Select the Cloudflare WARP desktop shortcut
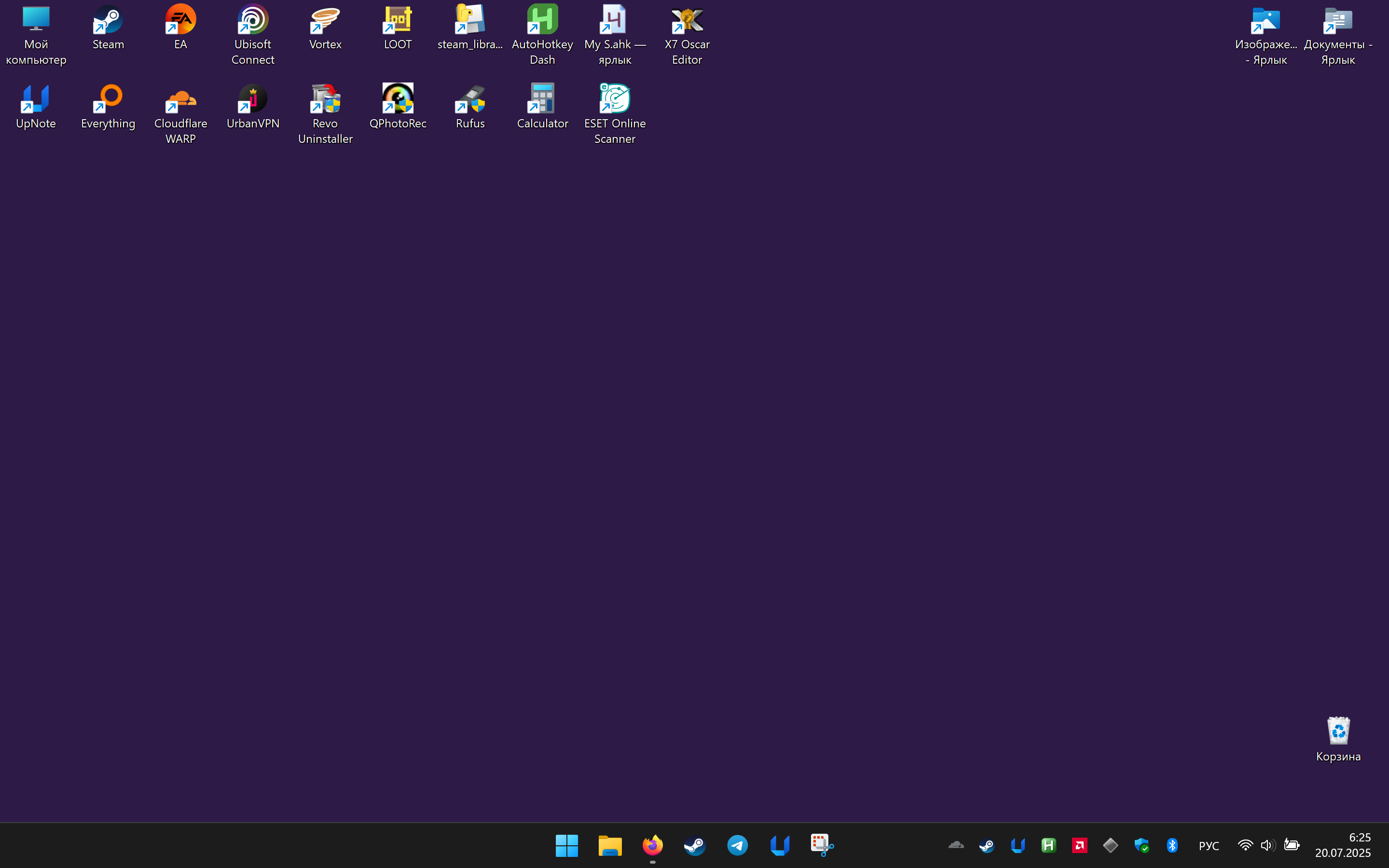 181,114
